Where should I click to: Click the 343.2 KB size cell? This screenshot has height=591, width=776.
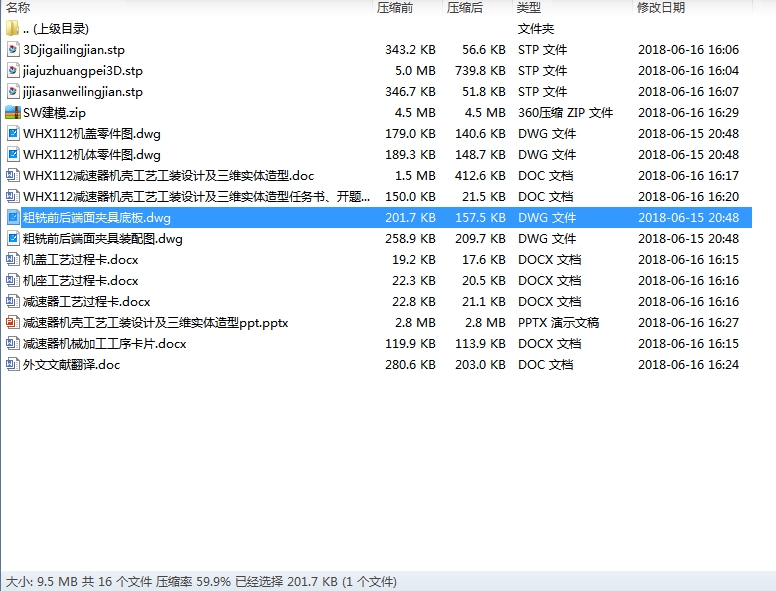click(x=410, y=49)
